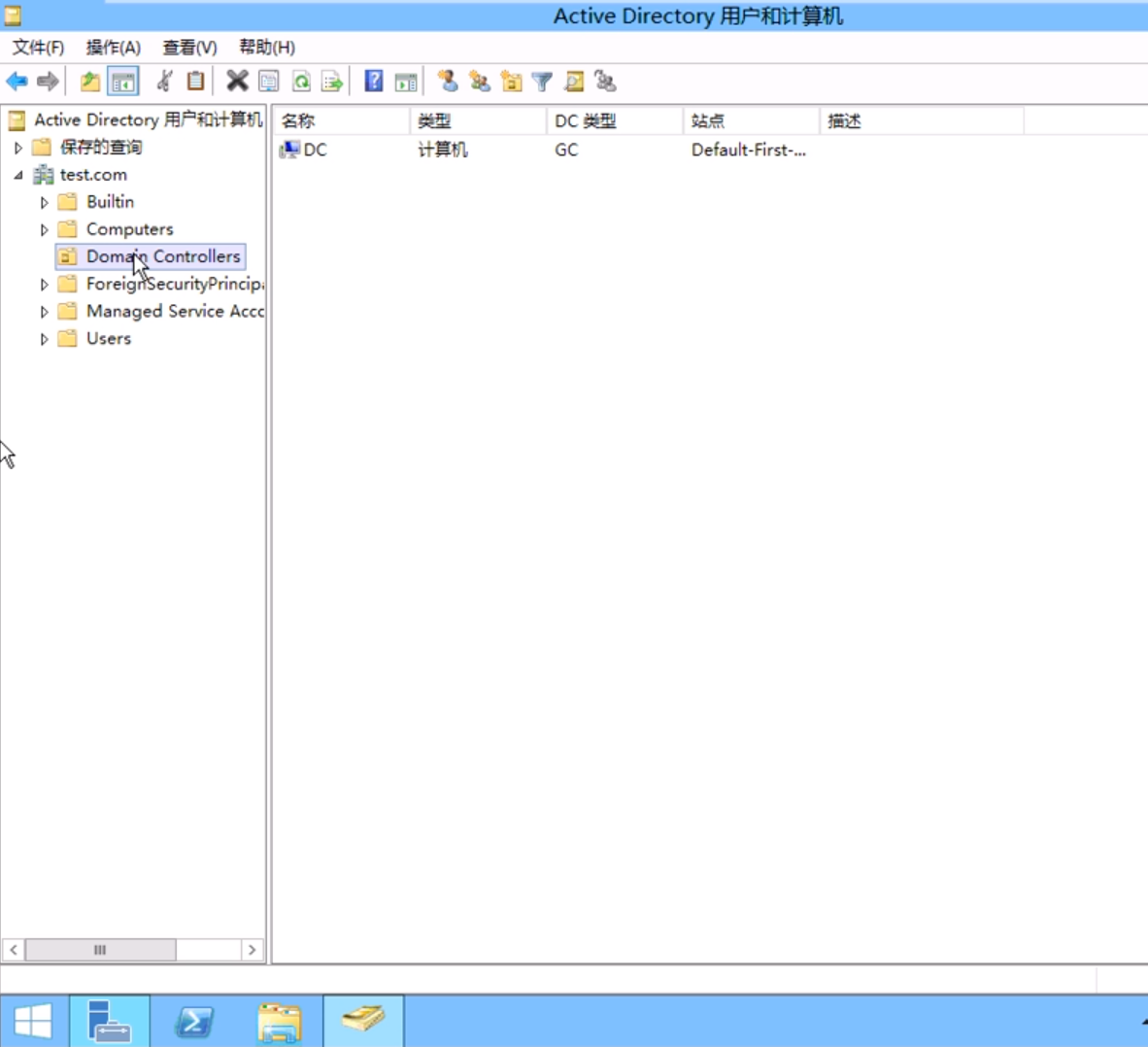The image size is (1148, 1047).
Task: Select 保存的查询 in the tree
Action: pyautogui.click(x=101, y=148)
